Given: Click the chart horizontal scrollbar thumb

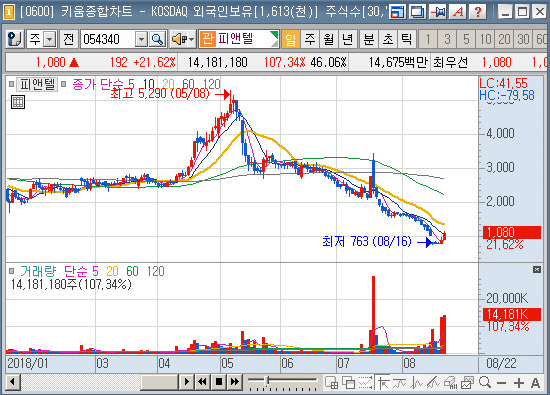Looking at the screenshot, I should coord(159,381).
